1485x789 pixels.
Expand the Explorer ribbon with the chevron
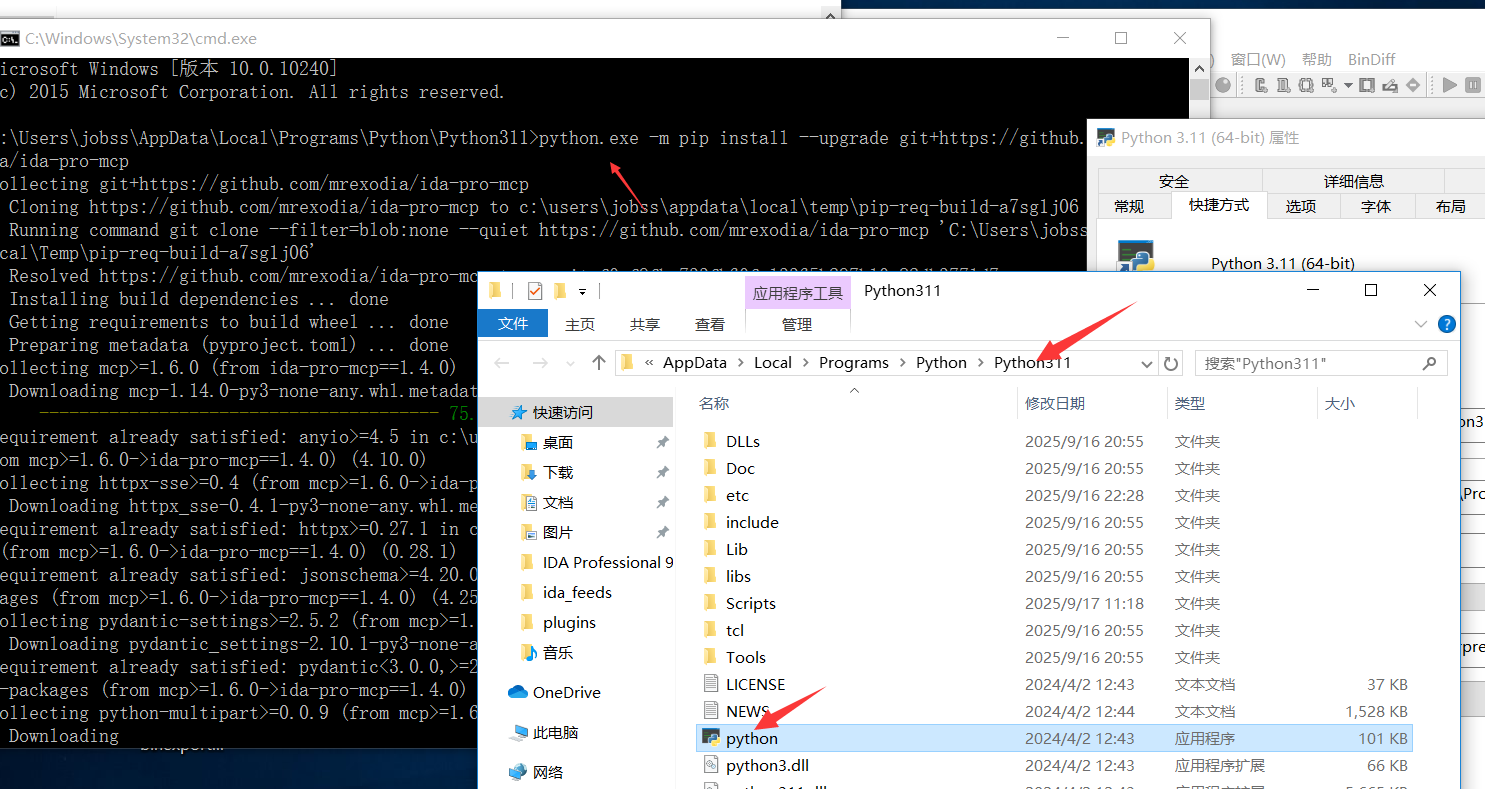[1421, 324]
